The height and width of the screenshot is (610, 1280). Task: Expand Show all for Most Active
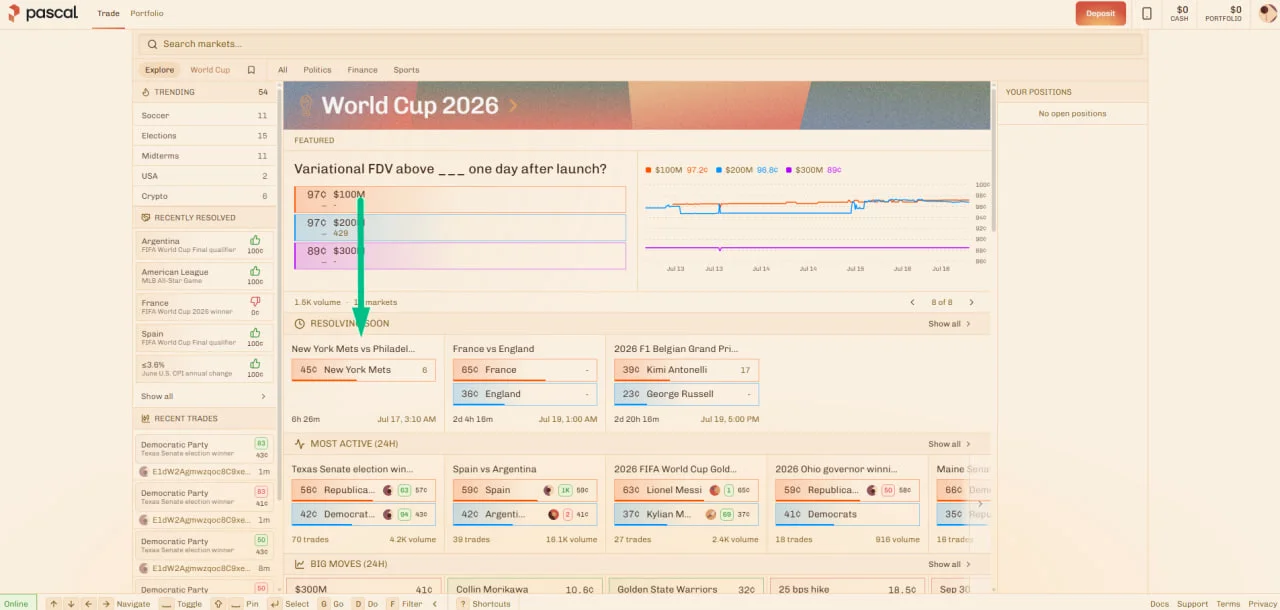949,444
